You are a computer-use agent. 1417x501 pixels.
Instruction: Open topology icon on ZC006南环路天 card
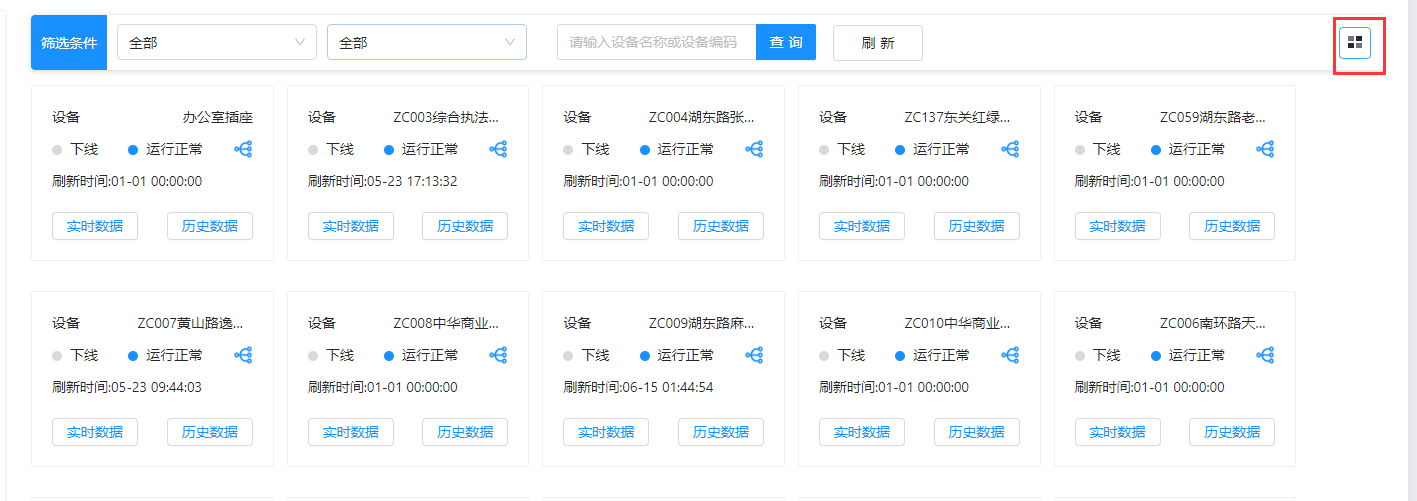tap(1266, 355)
